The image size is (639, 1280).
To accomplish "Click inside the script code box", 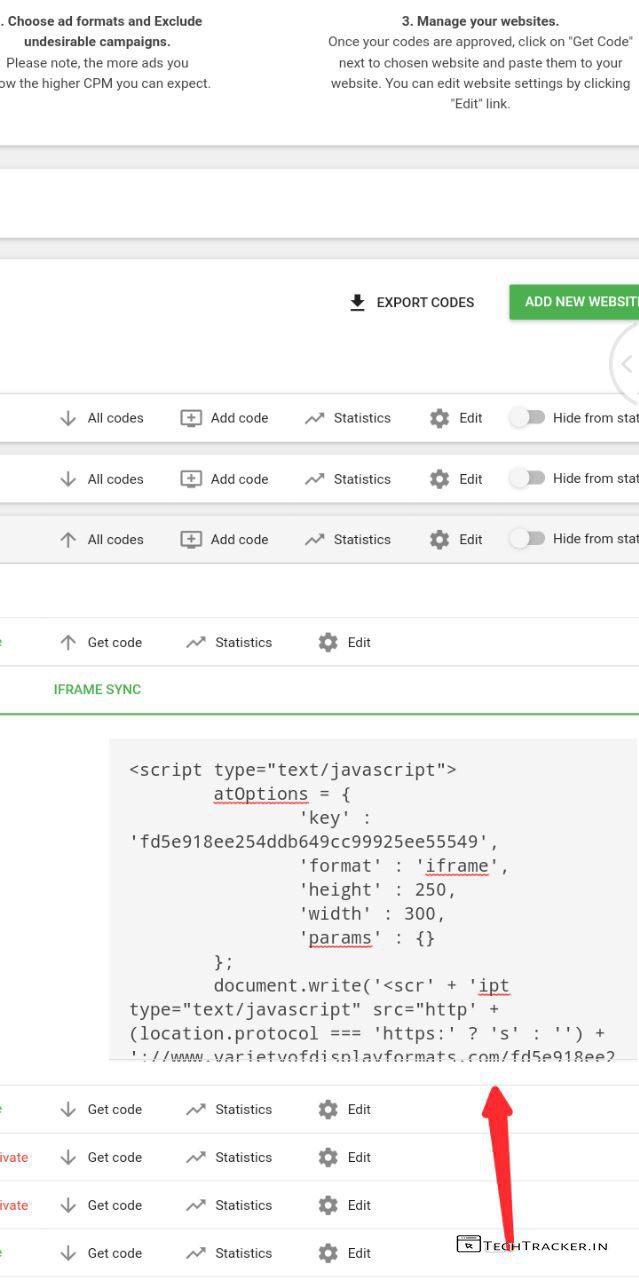I will [x=372, y=900].
